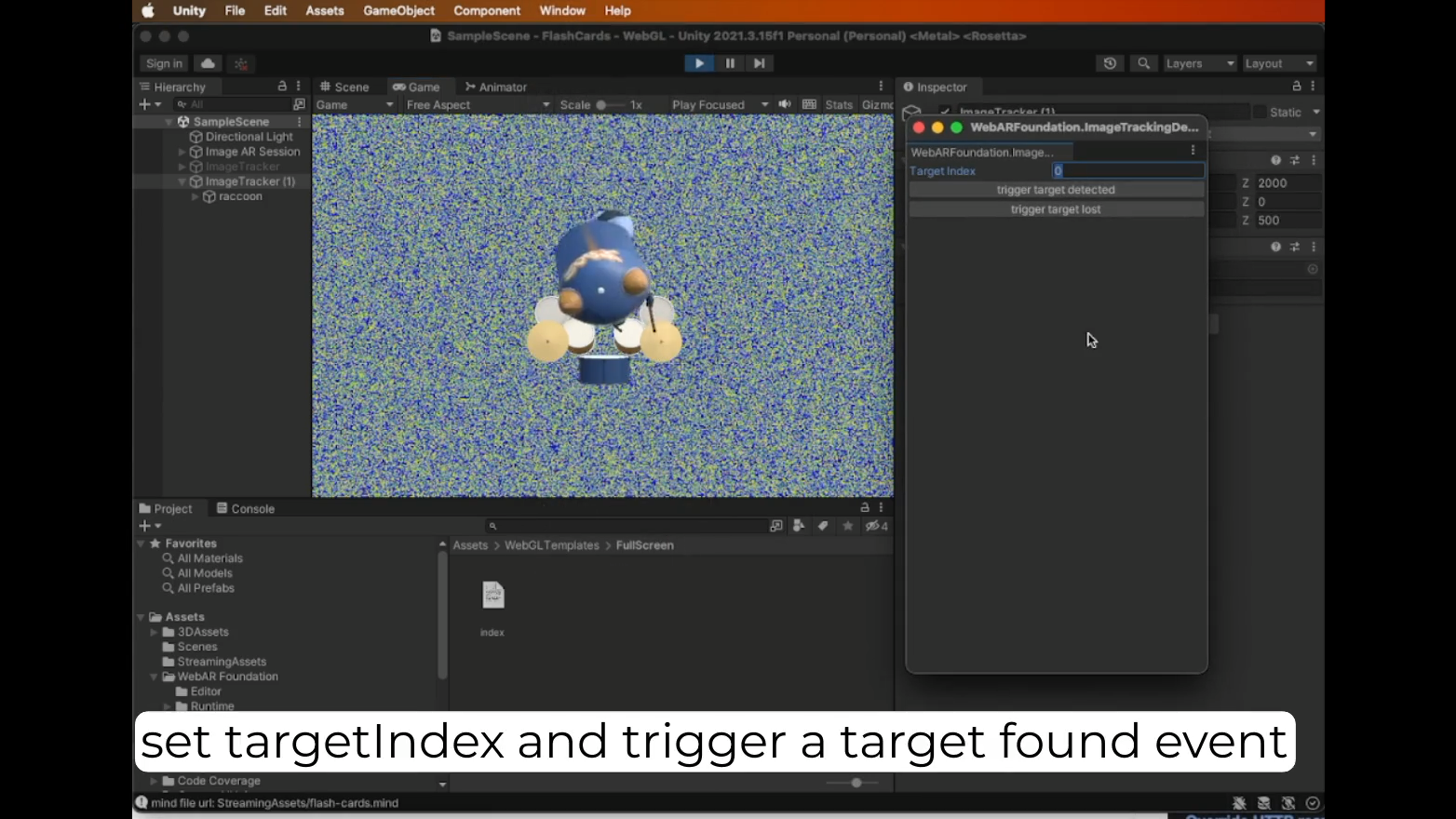The width and height of the screenshot is (1456, 819).
Task: Click the Play button in toolbar
Action: (x=699, y=63)
